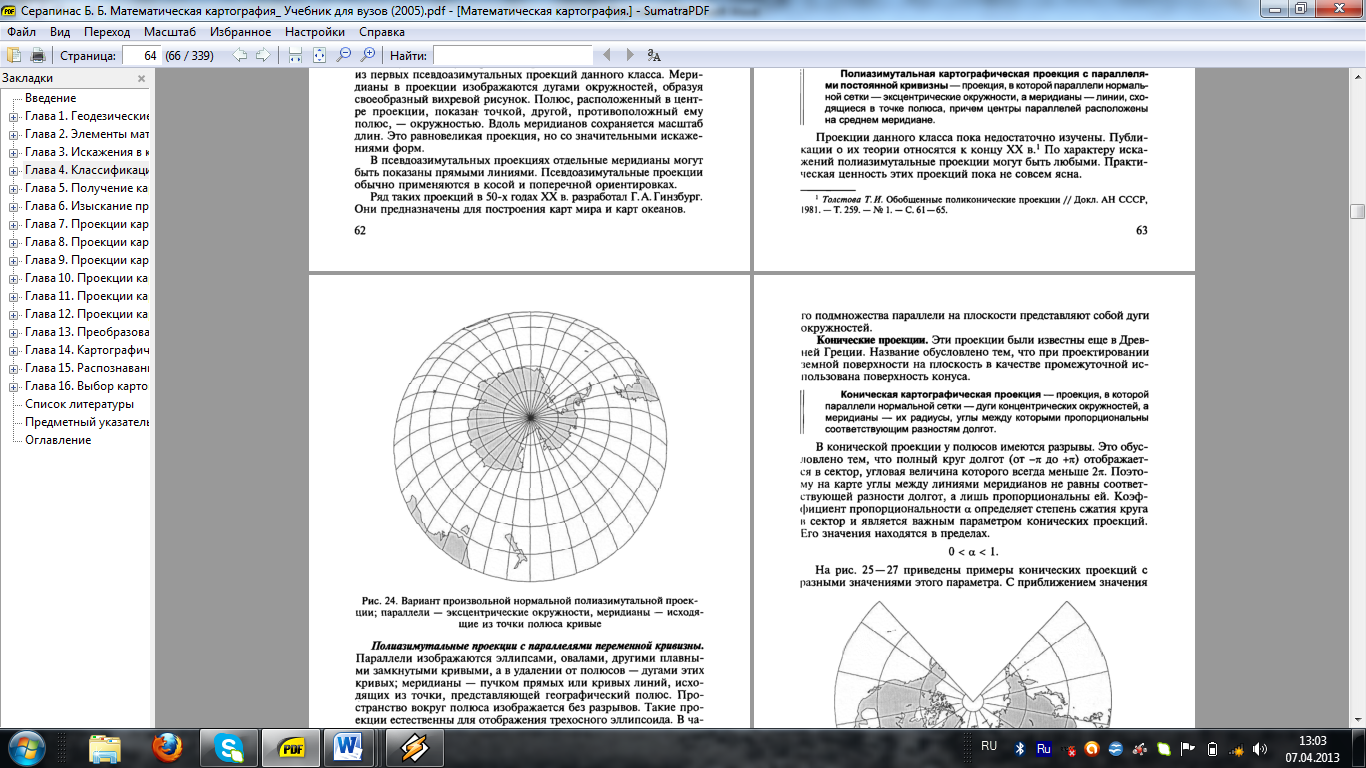Switch to Skype in the taskbar
Screen dimensions: 1366x768
pos(229,747)
